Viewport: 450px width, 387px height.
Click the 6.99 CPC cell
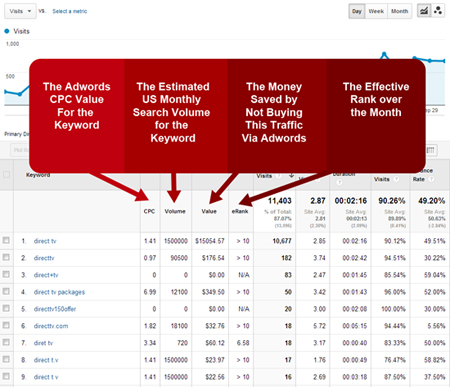click(x=150, y=292)
